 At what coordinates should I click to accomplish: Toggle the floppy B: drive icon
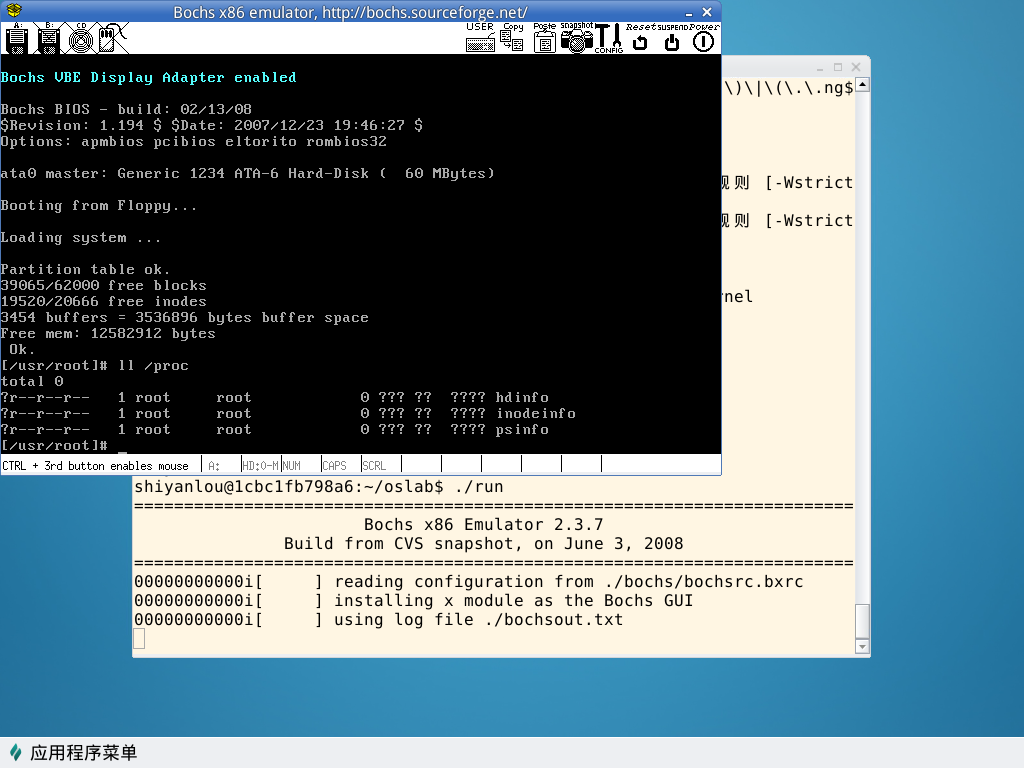(49, 38)
